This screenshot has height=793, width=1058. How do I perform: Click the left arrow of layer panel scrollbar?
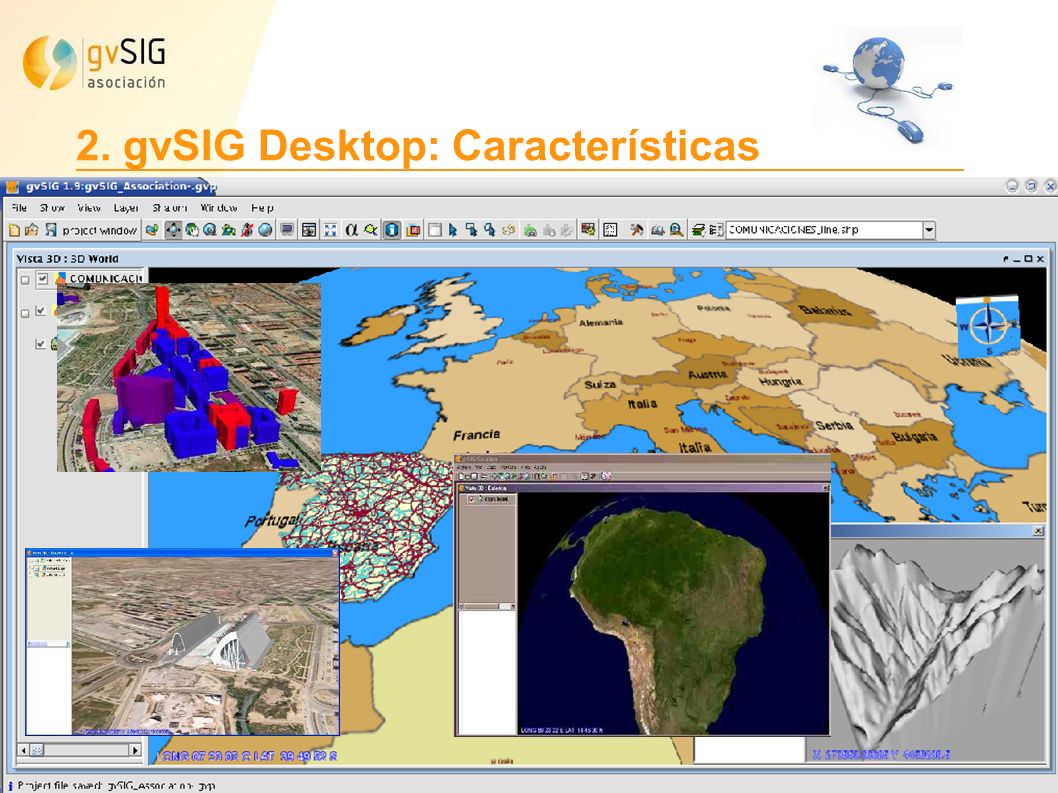[24, 750]
